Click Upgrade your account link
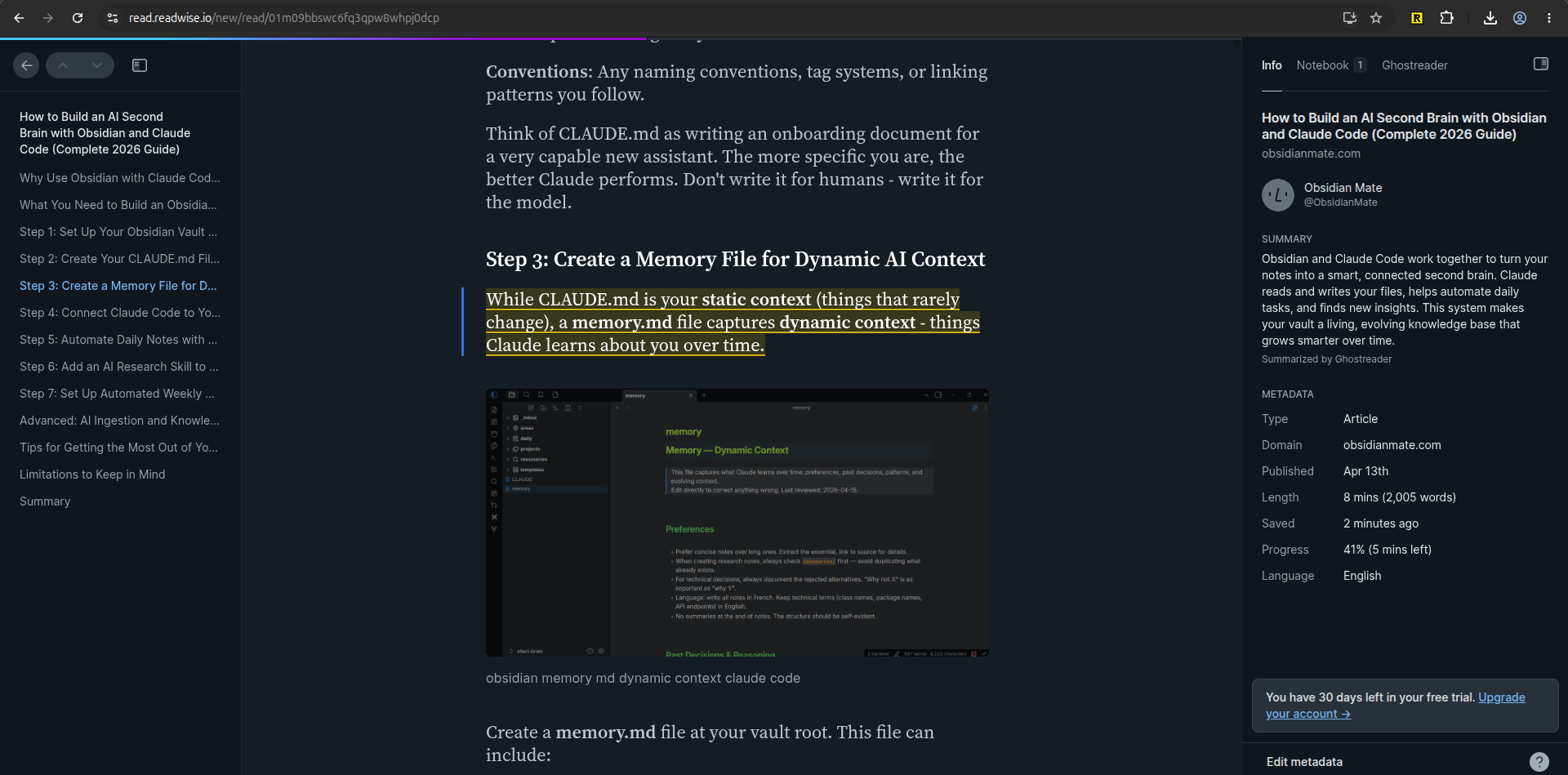 1396,706
